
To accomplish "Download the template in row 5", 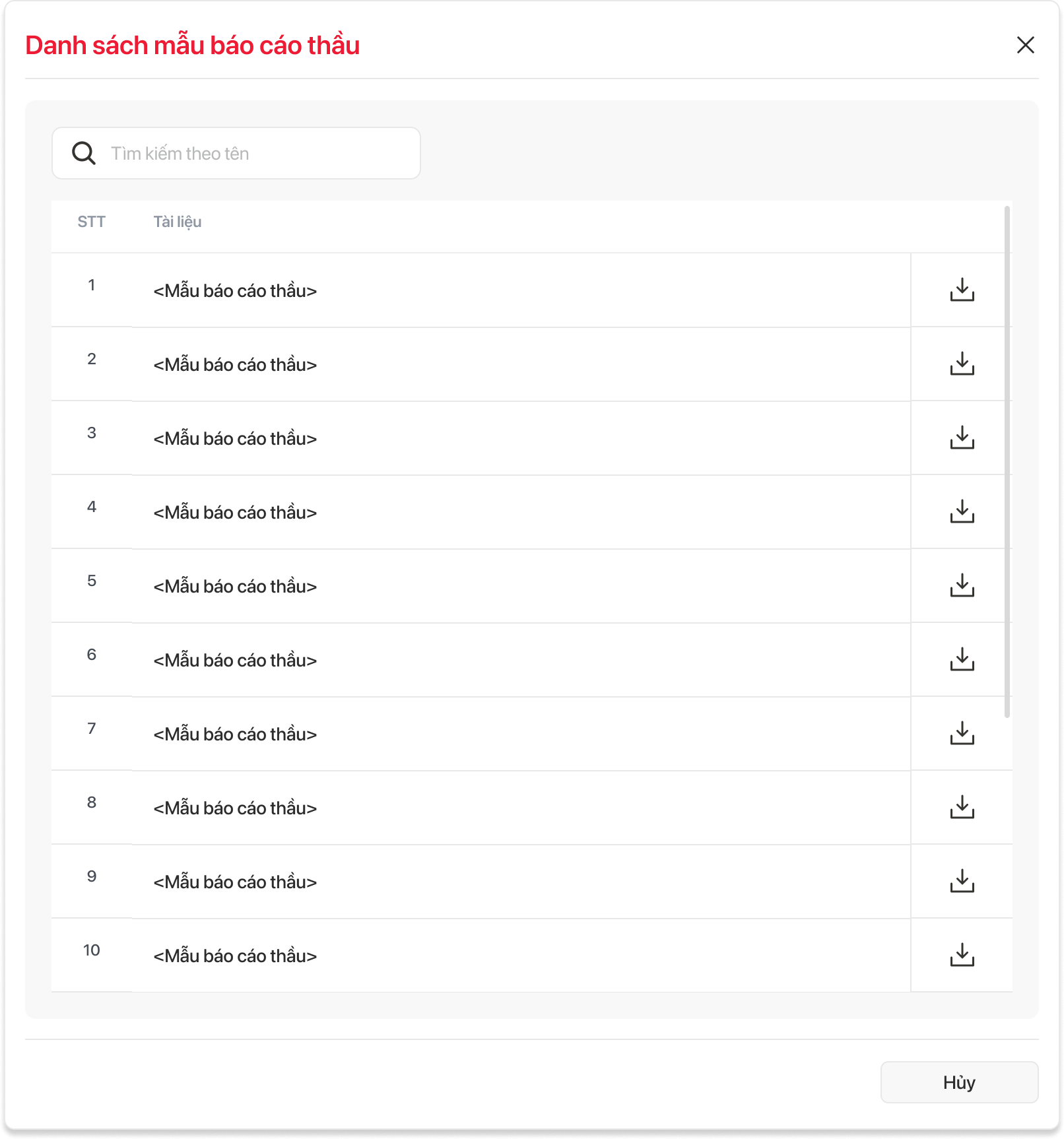I will click(962, 585).
